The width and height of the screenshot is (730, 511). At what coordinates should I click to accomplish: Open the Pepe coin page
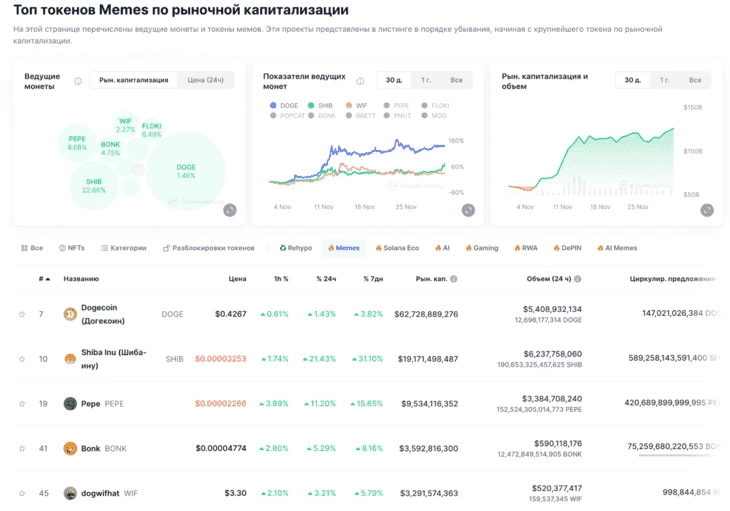coord(90,403)
